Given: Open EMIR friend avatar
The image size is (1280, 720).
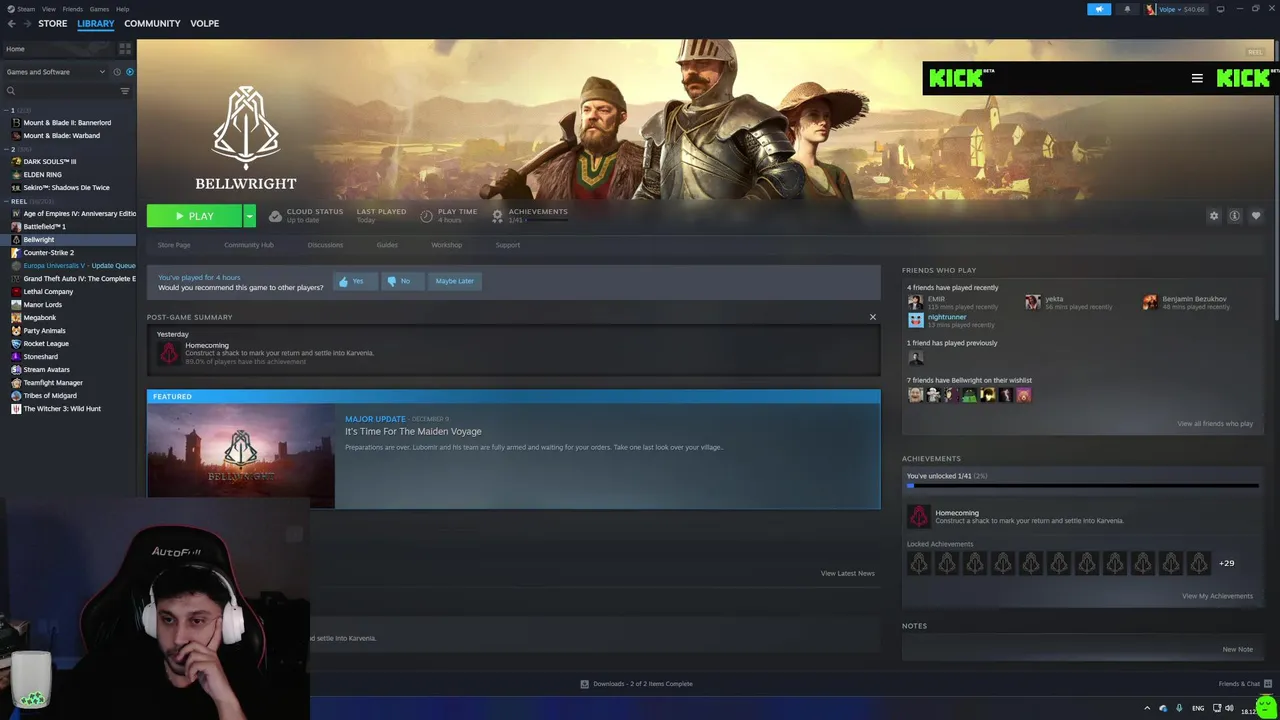Looking at the screenshot, I should (x=915, y=302).
